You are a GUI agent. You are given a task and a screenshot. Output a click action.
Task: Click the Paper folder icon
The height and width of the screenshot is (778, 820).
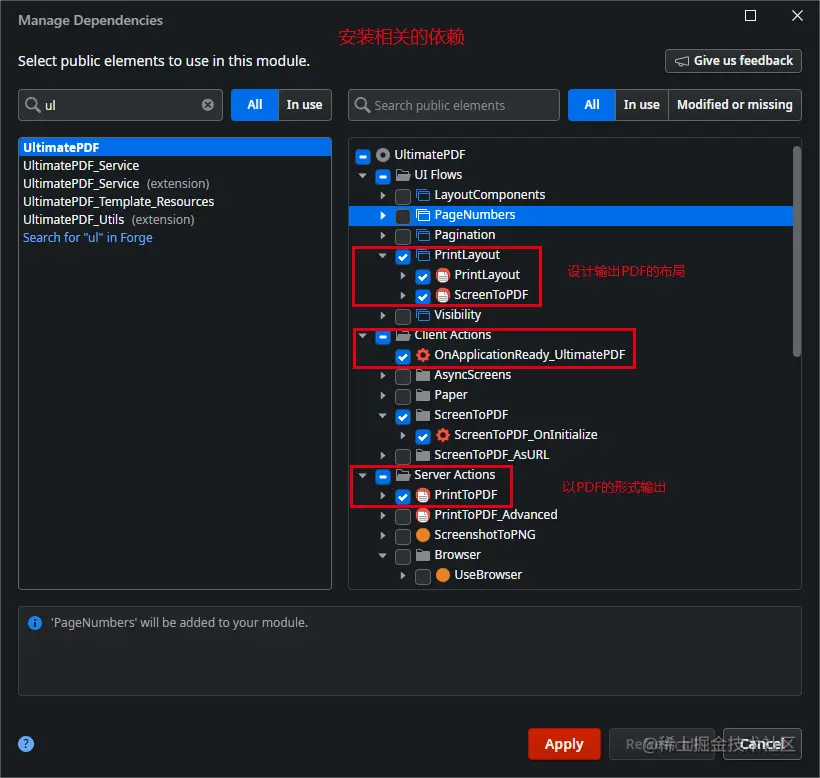tap(423, 395)
